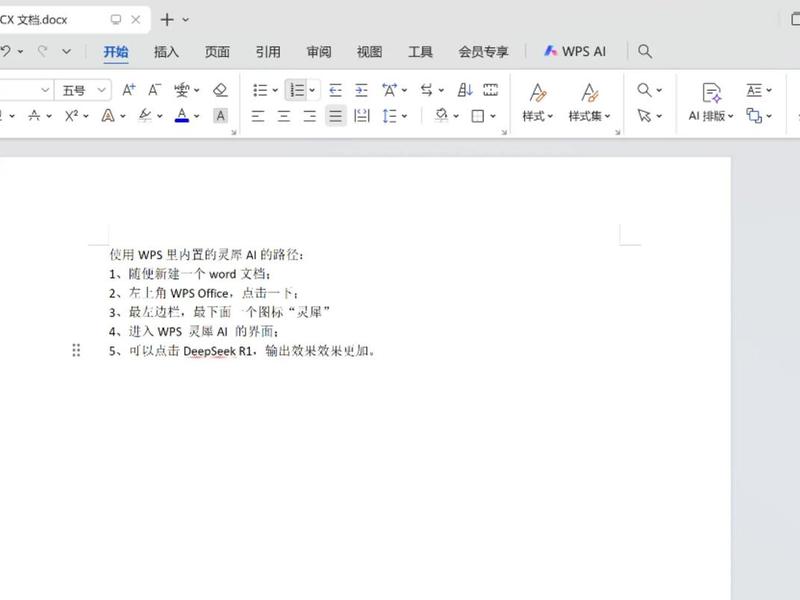Open the 会员专享 tab
This screenshot has width=800, height=600.
tap(483, 52)
